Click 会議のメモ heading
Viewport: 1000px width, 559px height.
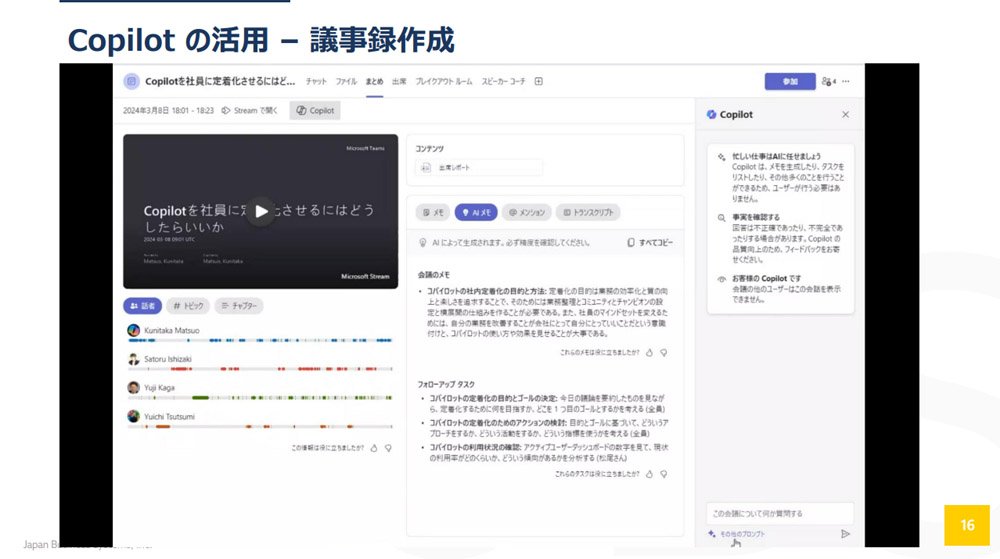[x=434, y=275]
